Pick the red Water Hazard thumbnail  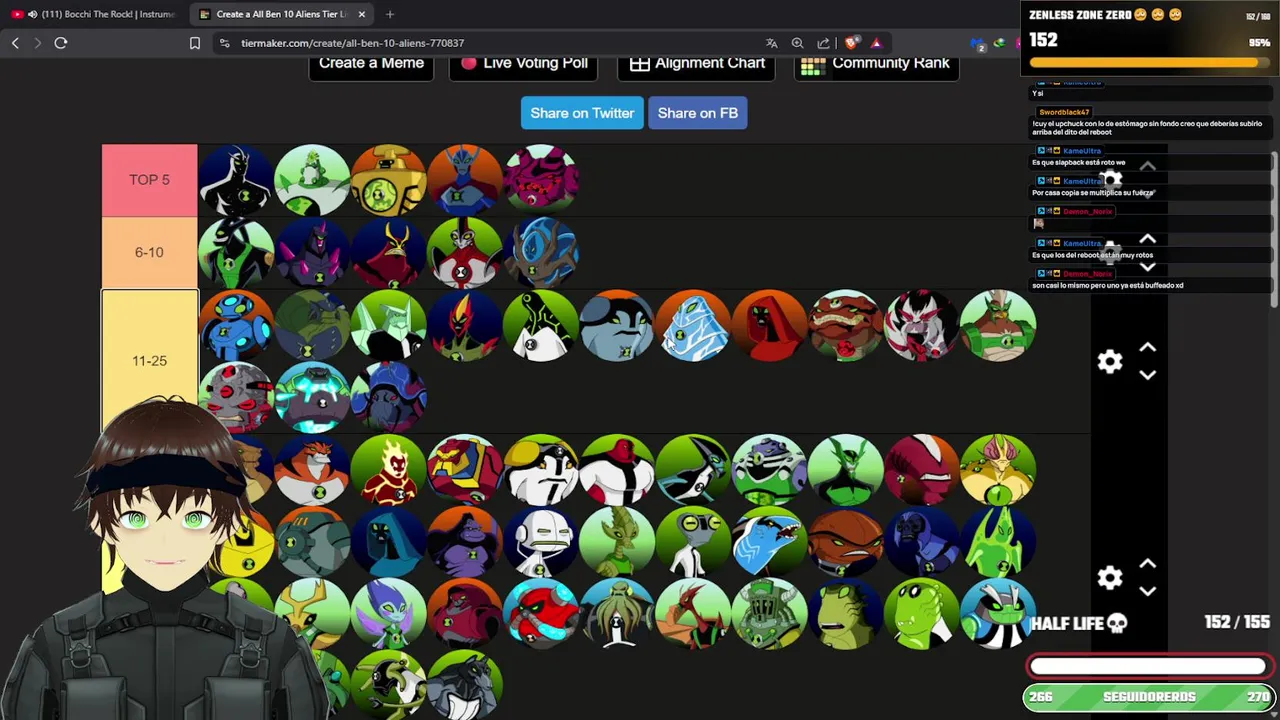tap(540, 613)
